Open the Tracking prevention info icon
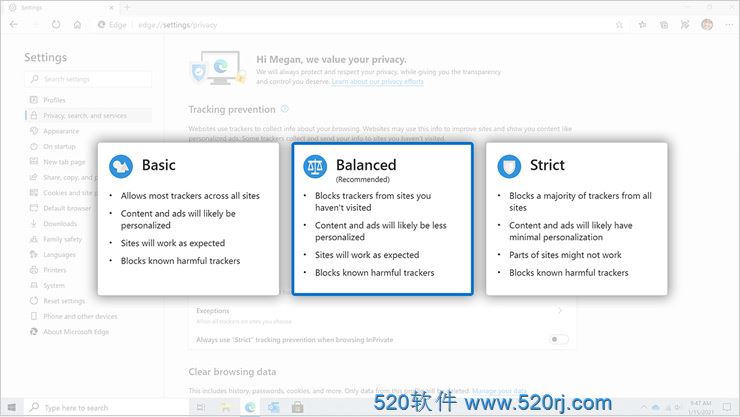 click(x=285, y=109)
